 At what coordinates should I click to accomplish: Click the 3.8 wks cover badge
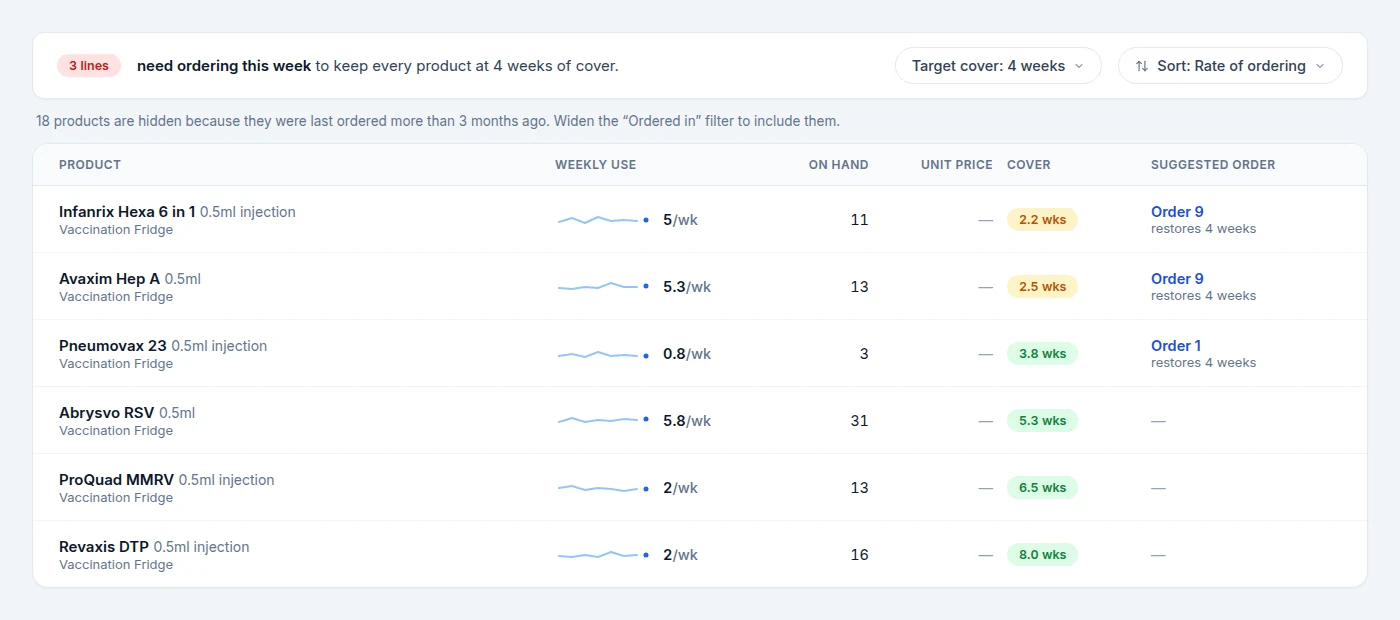point(1042,354)
